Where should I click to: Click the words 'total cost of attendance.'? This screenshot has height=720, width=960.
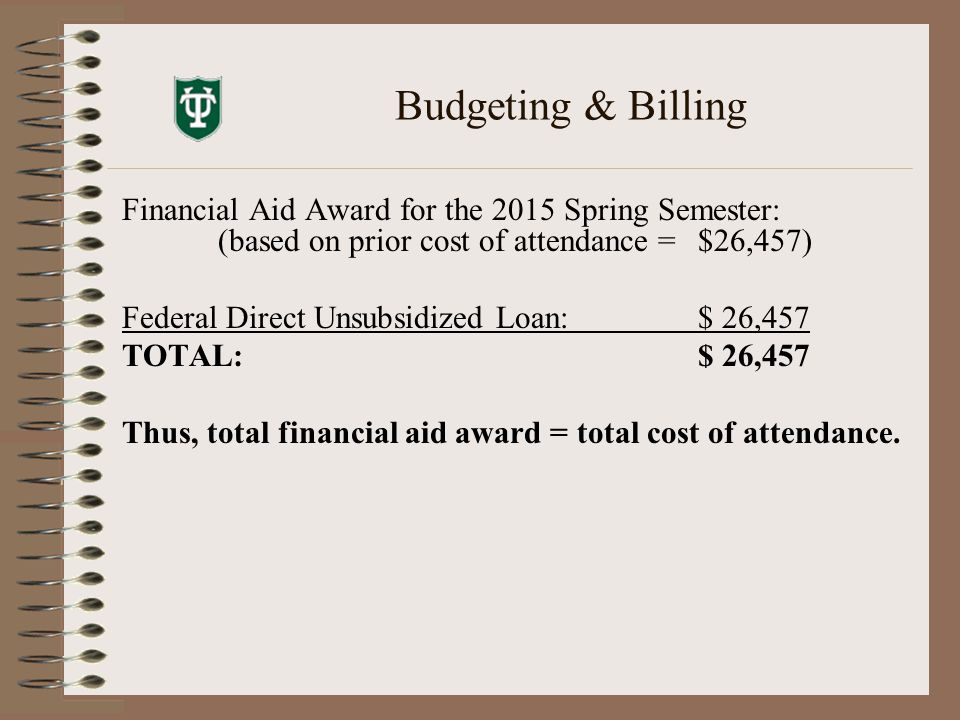tap(738, 433)
